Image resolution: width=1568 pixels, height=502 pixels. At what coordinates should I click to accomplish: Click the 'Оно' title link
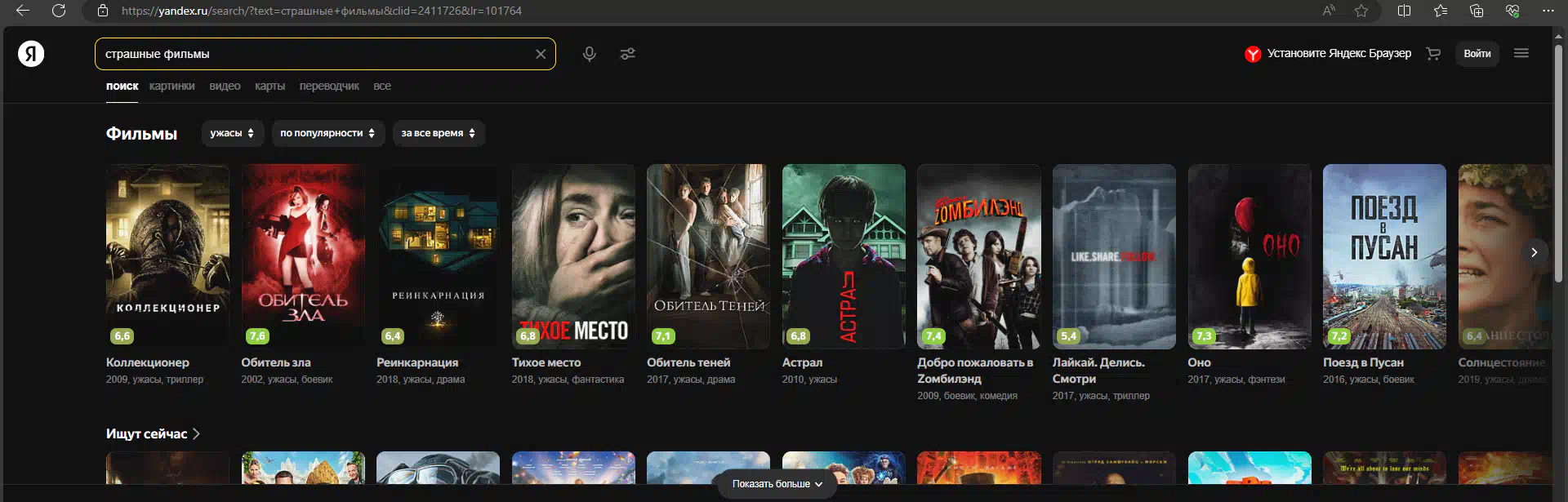(x=1200, y=362)
